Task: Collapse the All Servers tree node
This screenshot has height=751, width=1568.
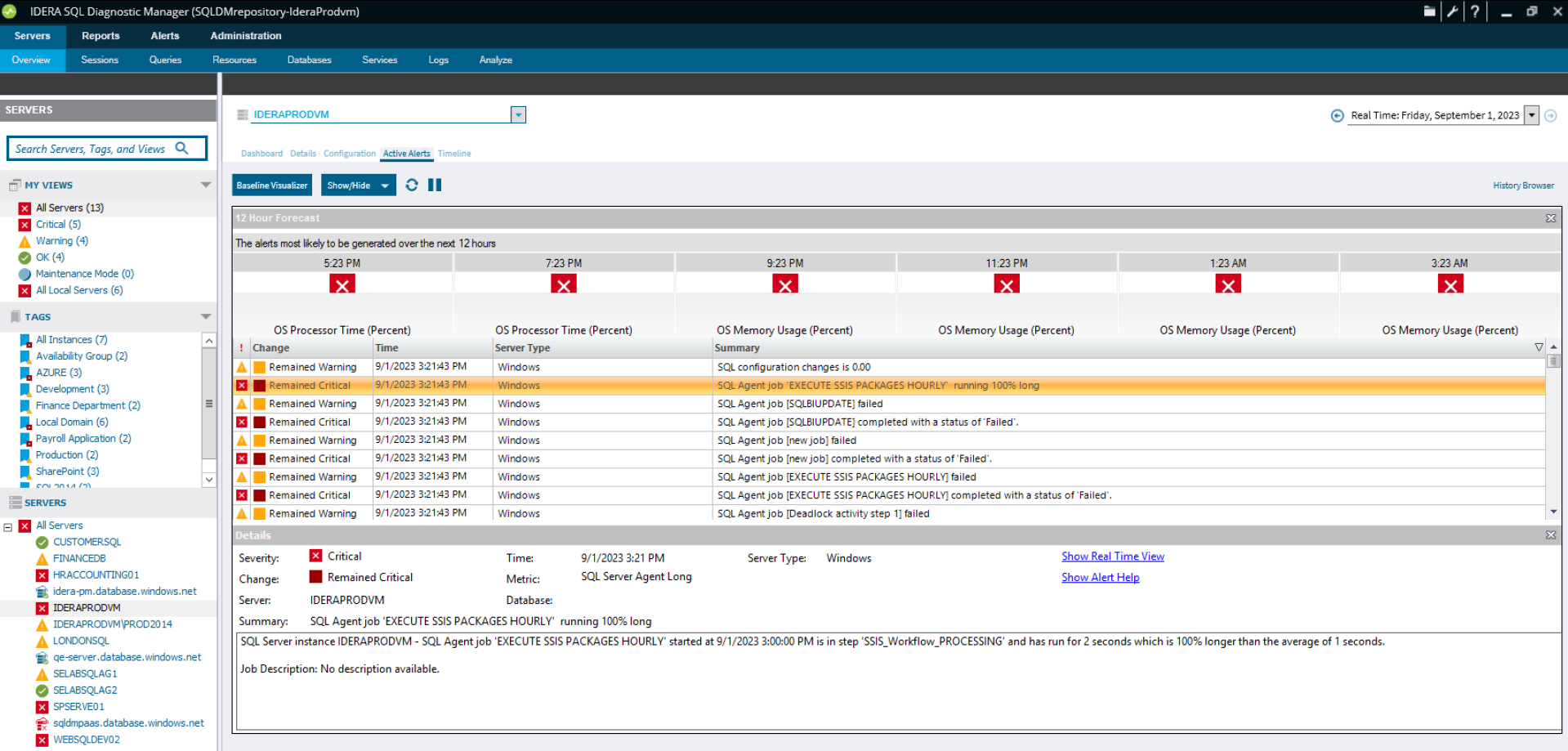Action: pyautogui.click(x=8, y=527)
